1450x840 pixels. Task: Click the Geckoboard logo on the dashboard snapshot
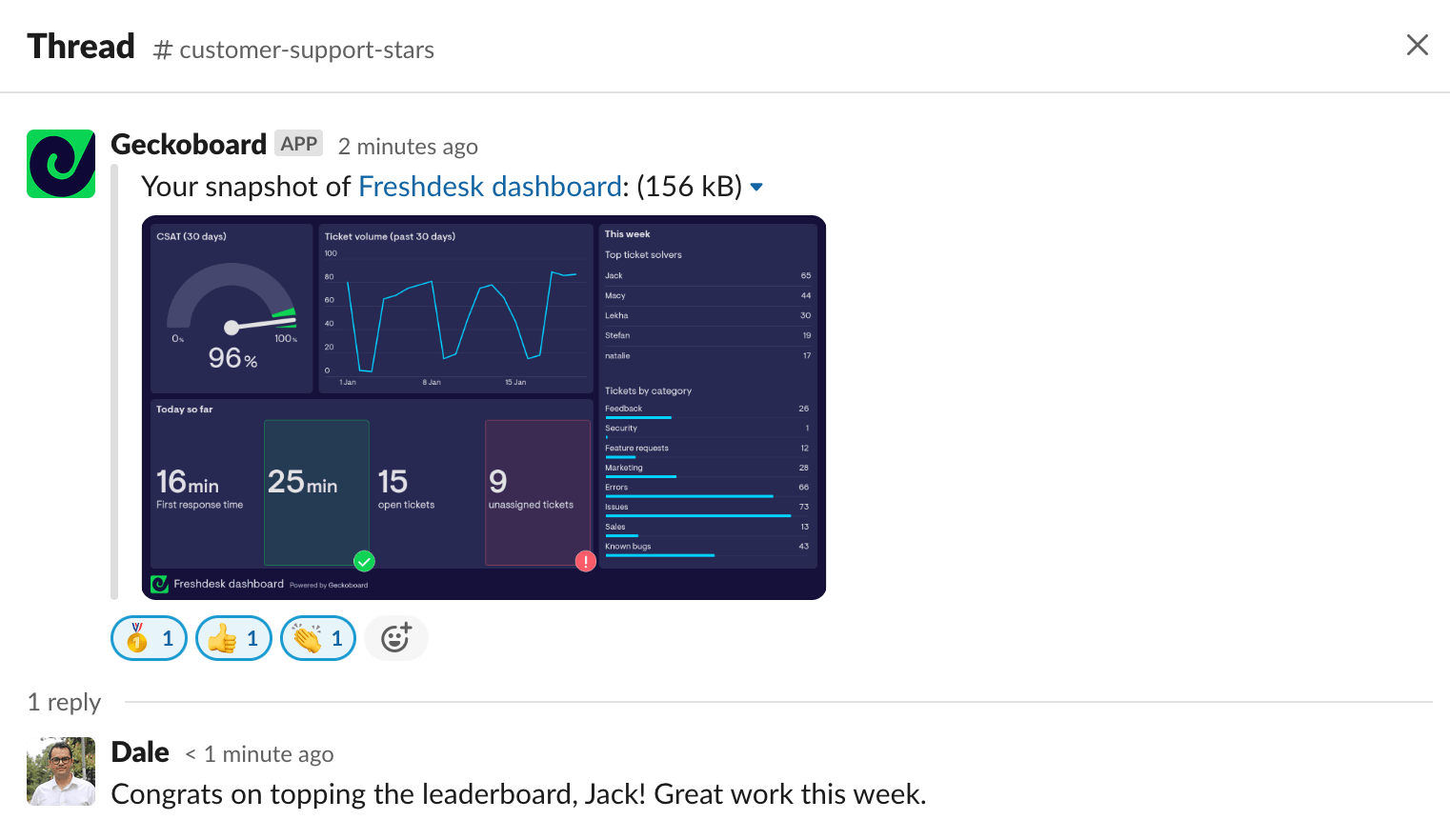(160, 583)
